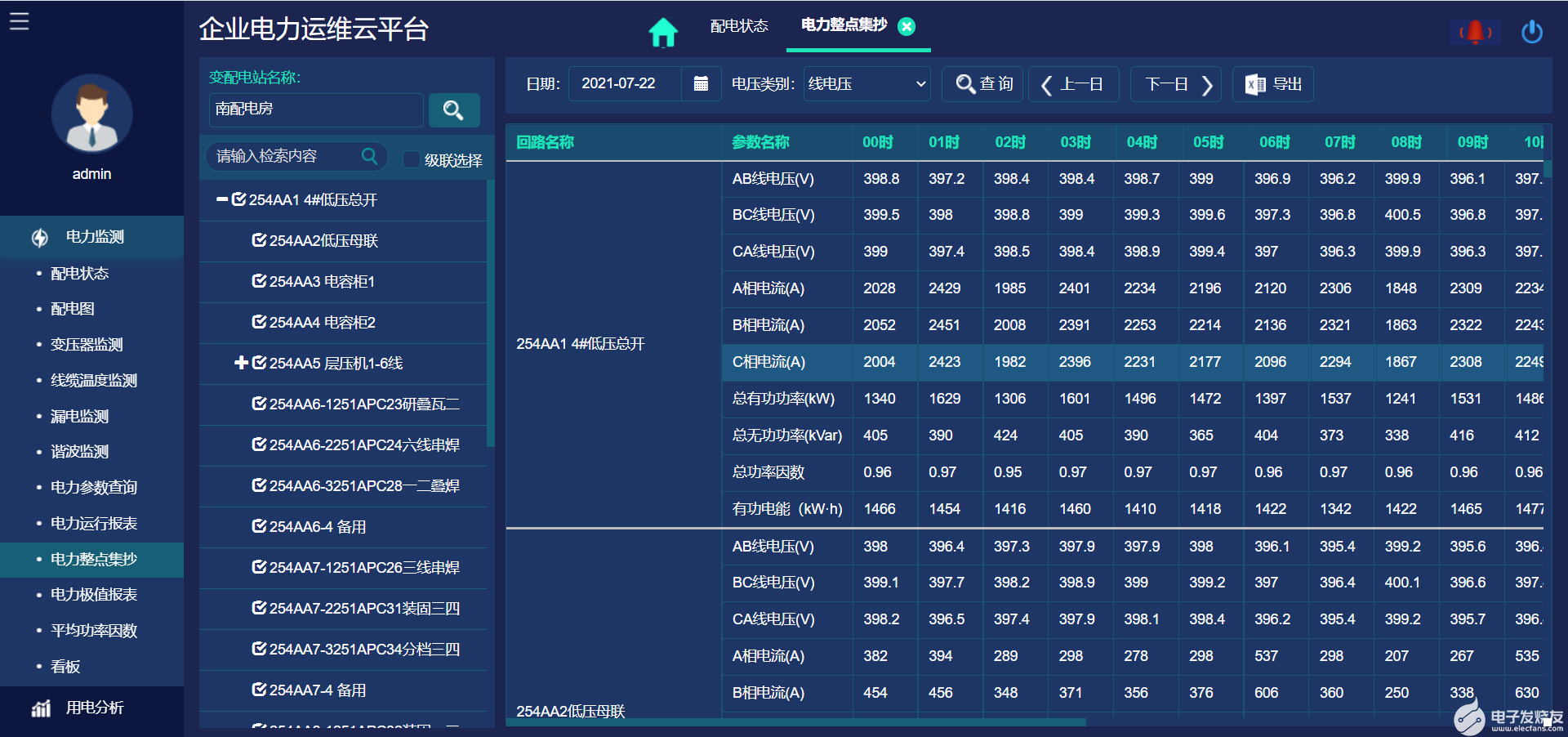Open 平均功率因数 in the sidebar

pos(94,631)
